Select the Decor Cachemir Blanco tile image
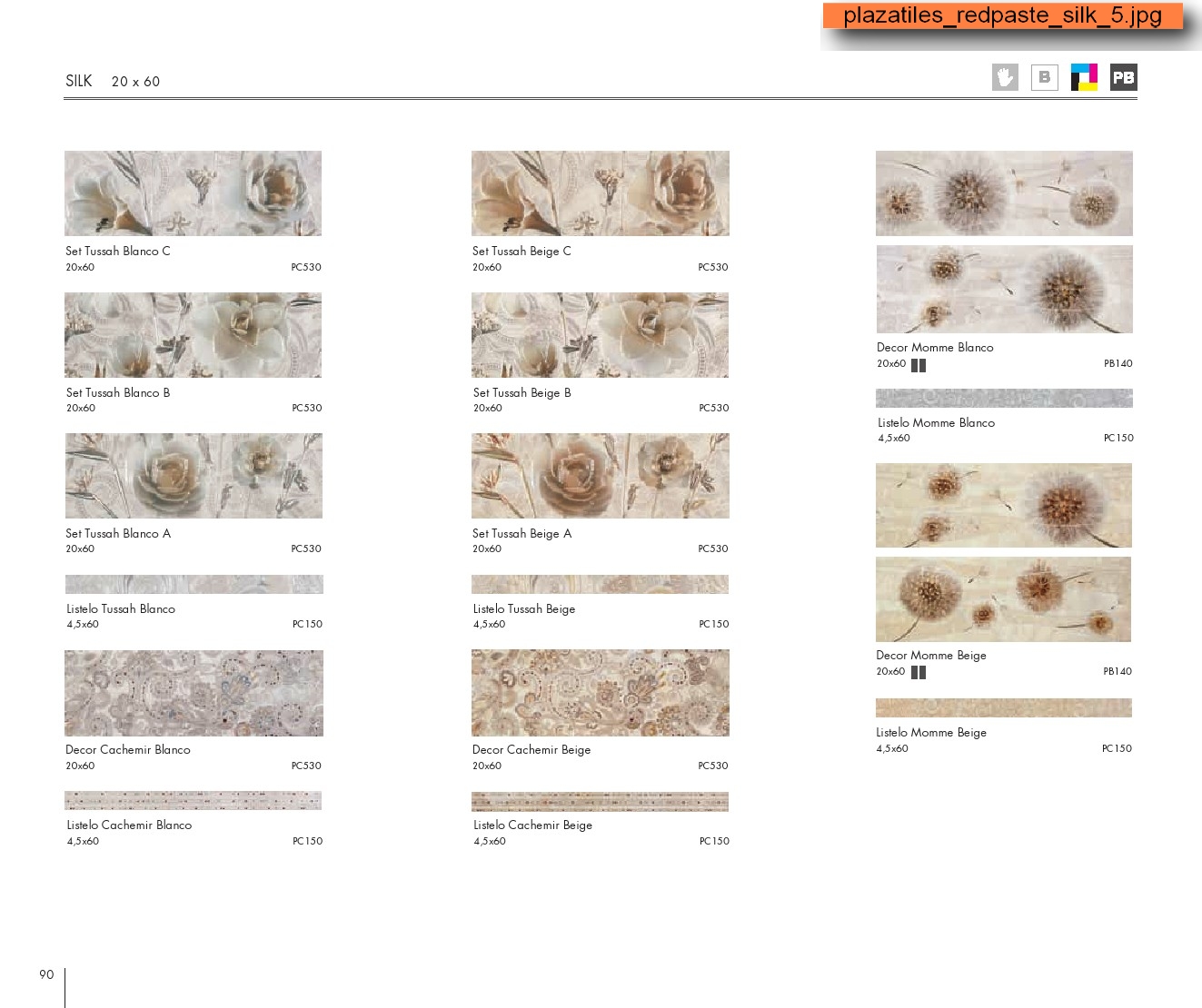1202x1008 pixels. click(194, 693)
